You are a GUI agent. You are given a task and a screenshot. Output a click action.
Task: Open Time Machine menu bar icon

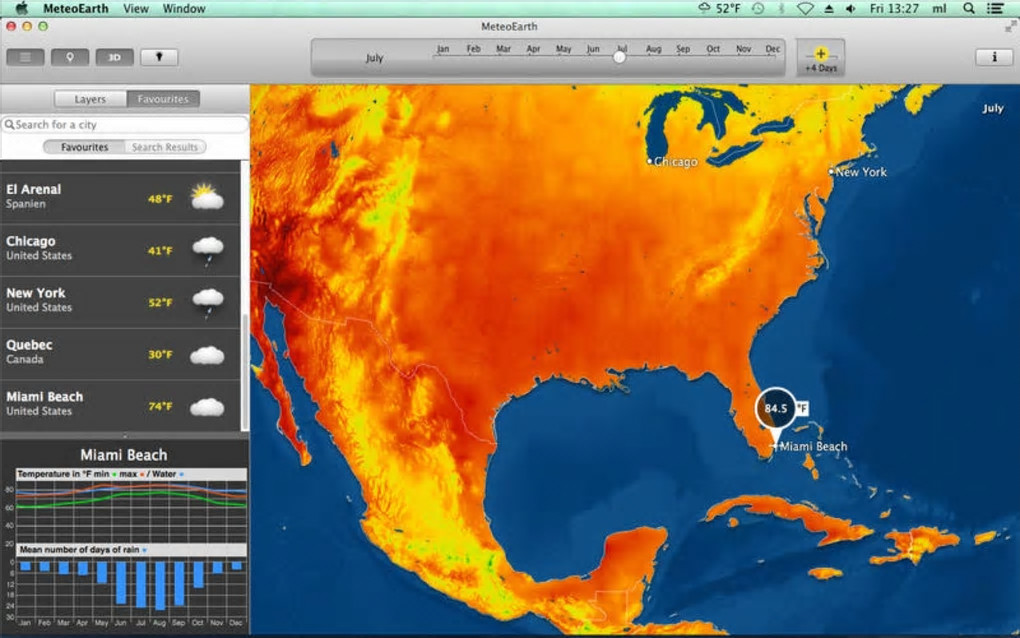pyautogui.click(x=758, y=8)
